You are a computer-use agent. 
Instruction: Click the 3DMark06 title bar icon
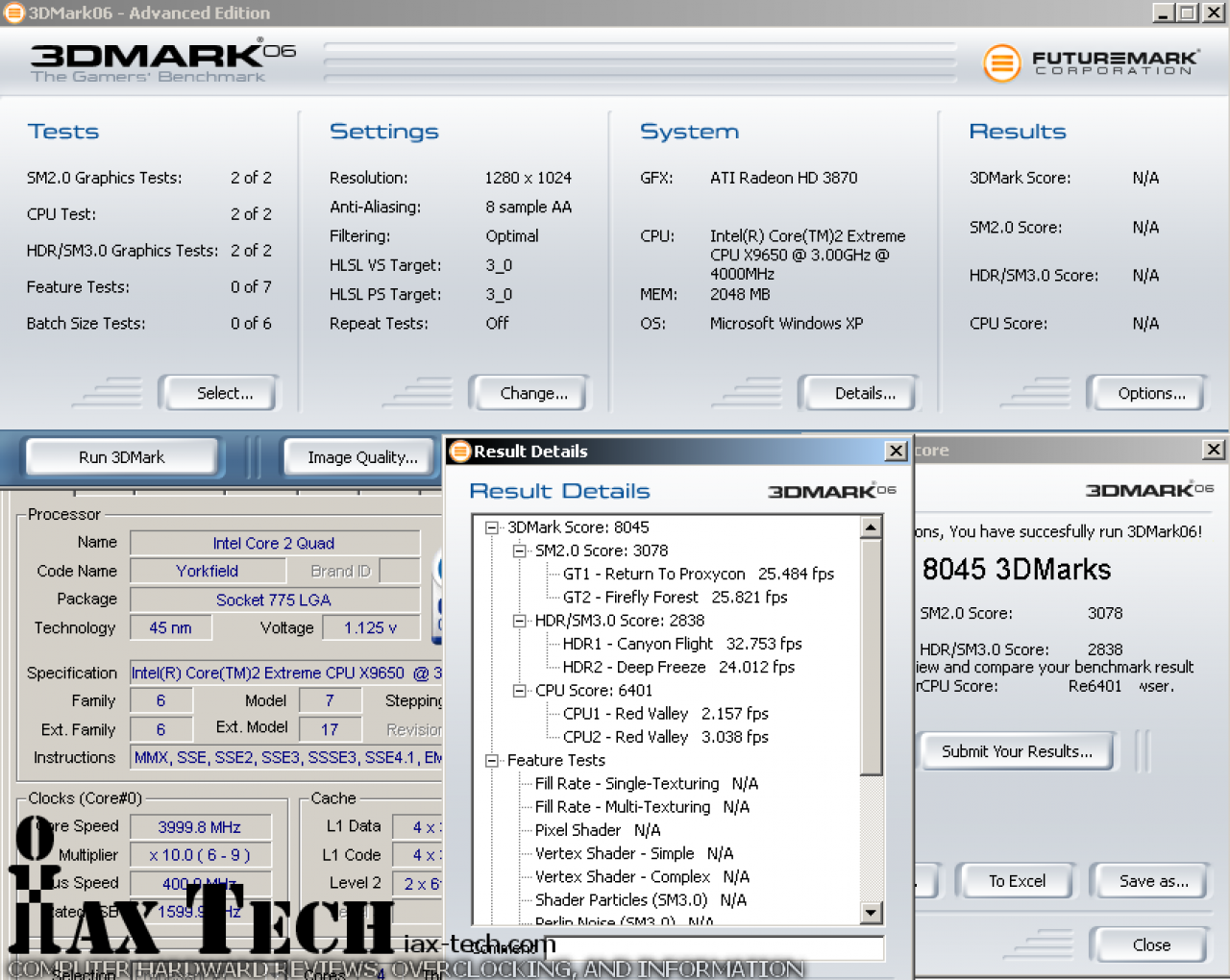click(13, 12)
